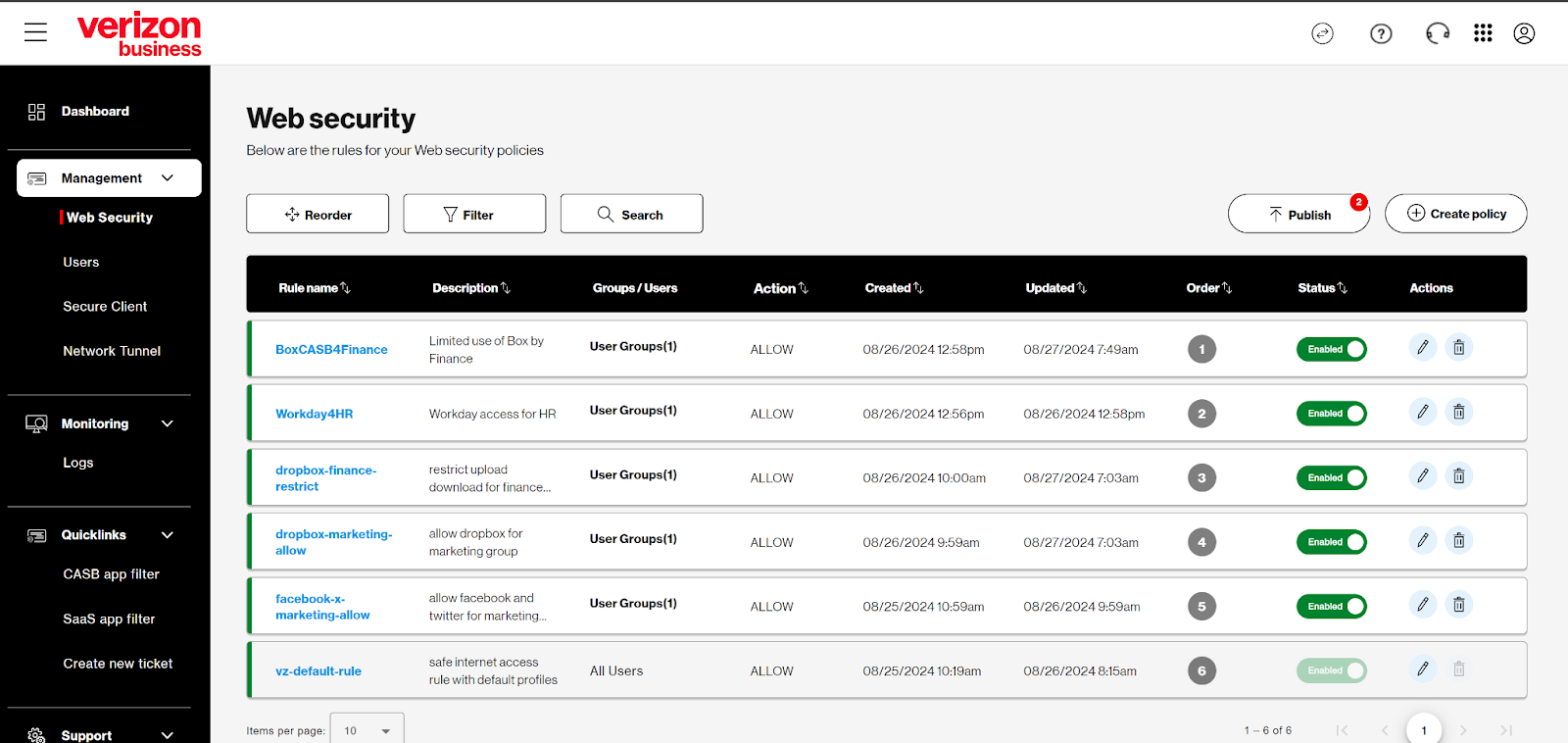Open the hamburger navigation menu
The height and width of the screenshot is (743, 1568).
tap(36, 32)
